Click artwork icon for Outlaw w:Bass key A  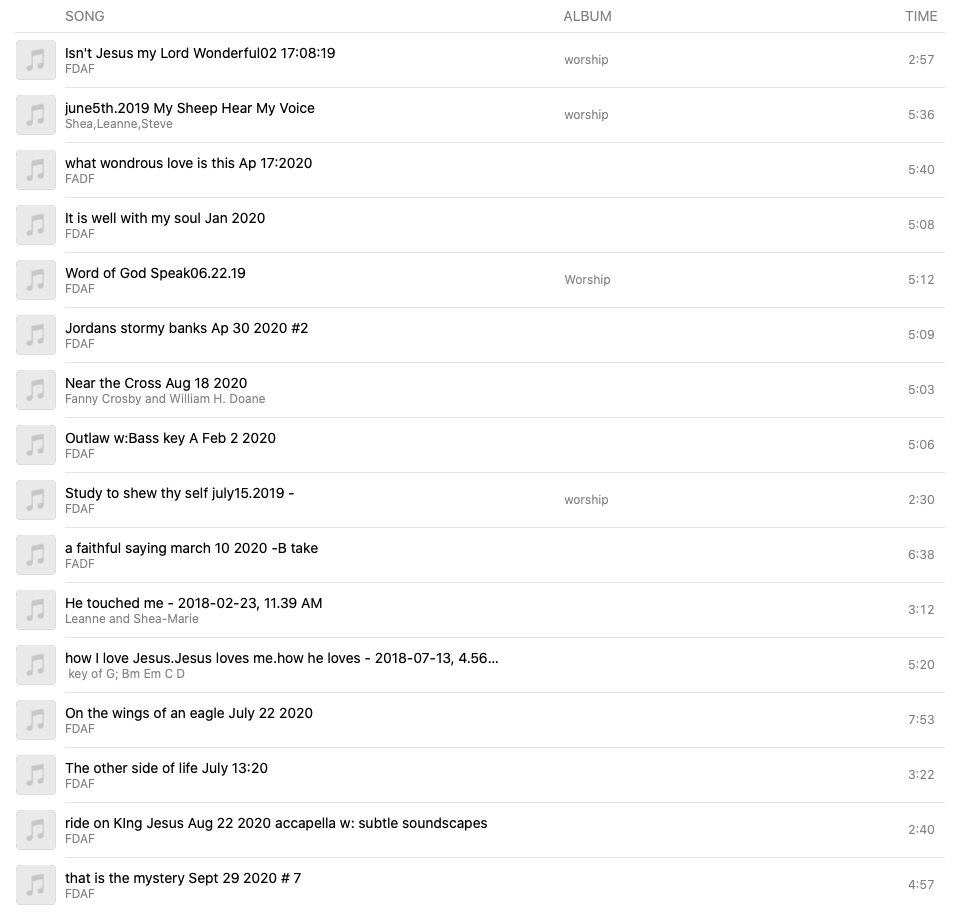point(36,445)
